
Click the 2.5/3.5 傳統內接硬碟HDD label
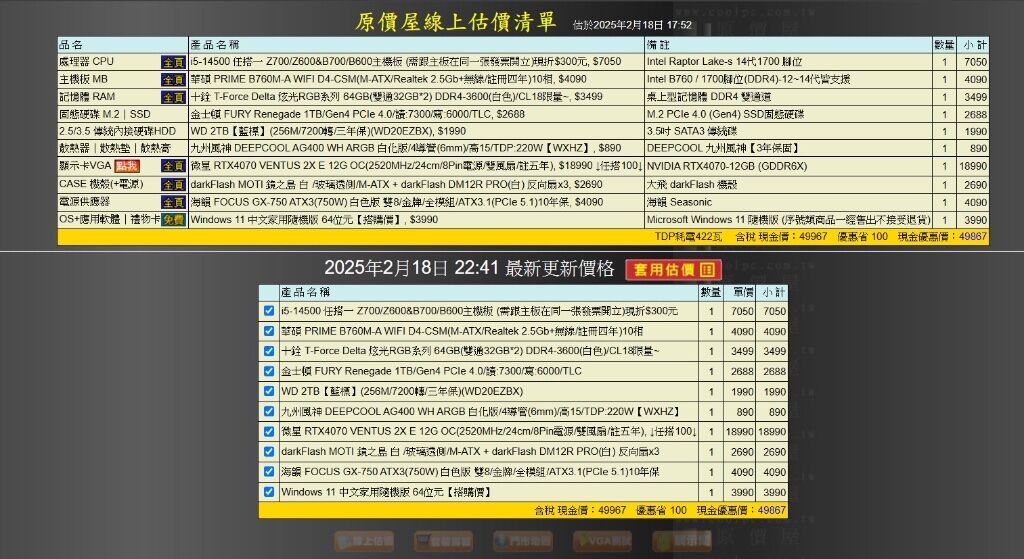118,131
